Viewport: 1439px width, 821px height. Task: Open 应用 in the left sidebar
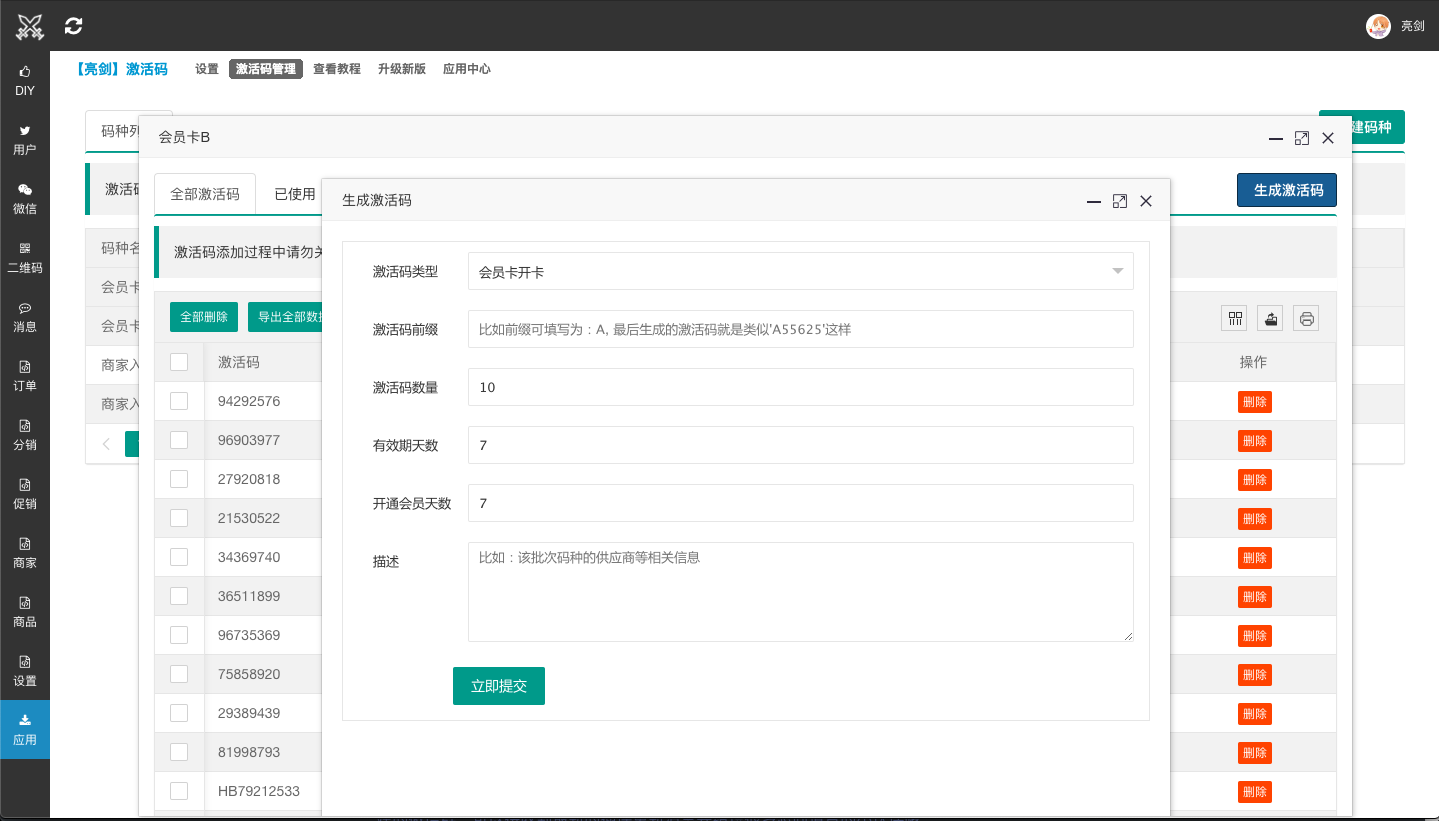tap(25, 730)
